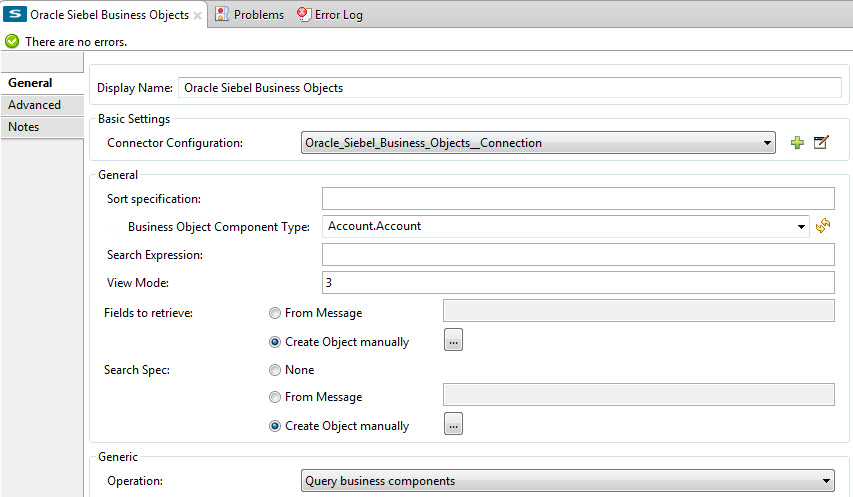The width and height of the screenshot is (853, 497).
Task: Click the 'Operation:' label
Action: click(135, 481)
